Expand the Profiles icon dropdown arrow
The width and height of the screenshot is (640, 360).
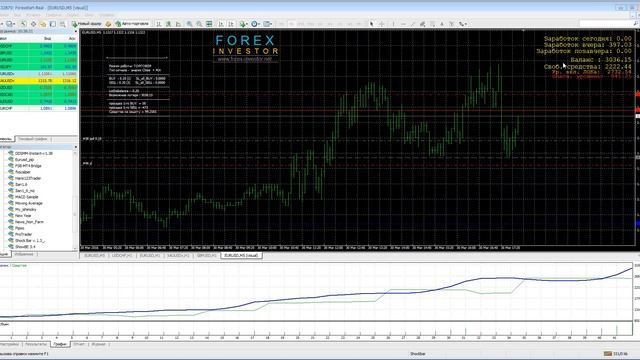pyautogui.click(x=14, y=24)
